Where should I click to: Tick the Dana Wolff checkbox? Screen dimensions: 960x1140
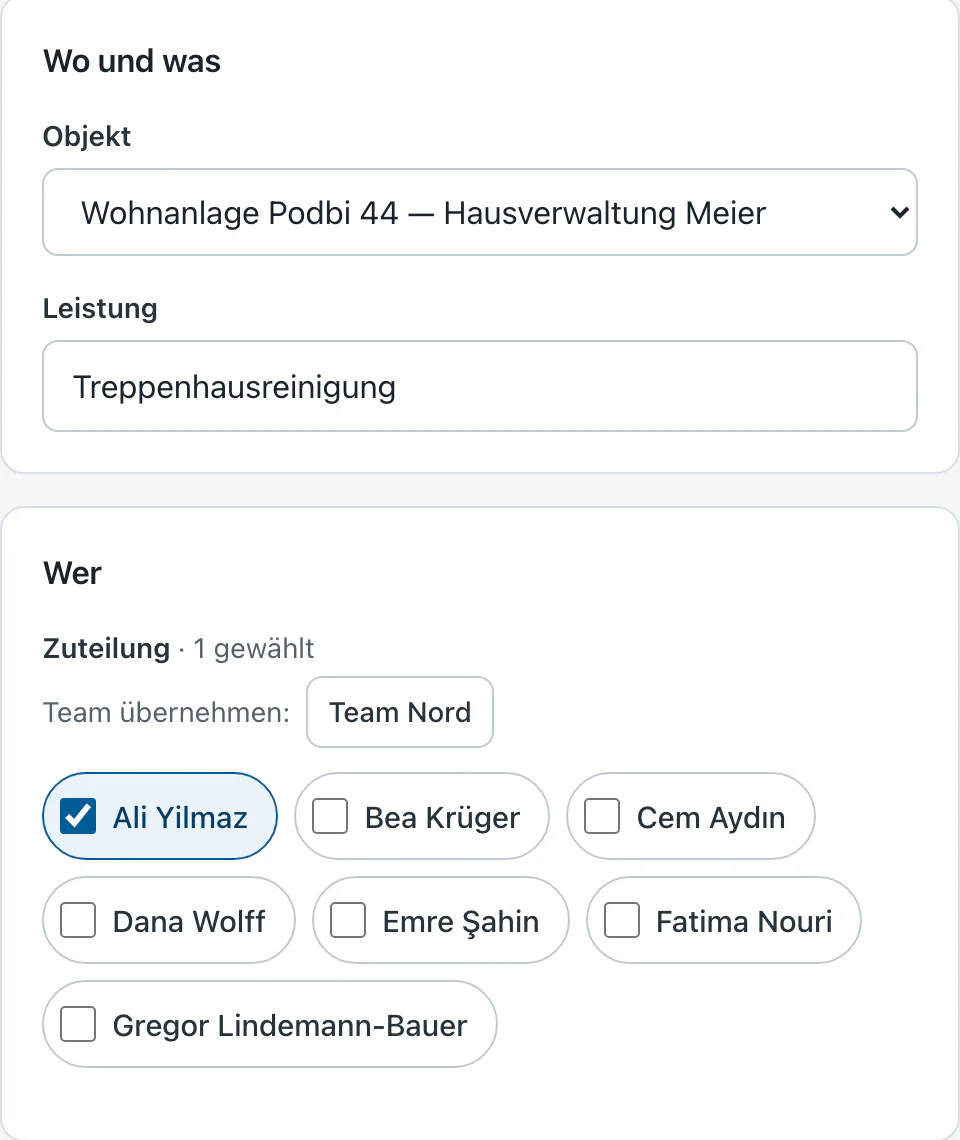tap(78, 920)
